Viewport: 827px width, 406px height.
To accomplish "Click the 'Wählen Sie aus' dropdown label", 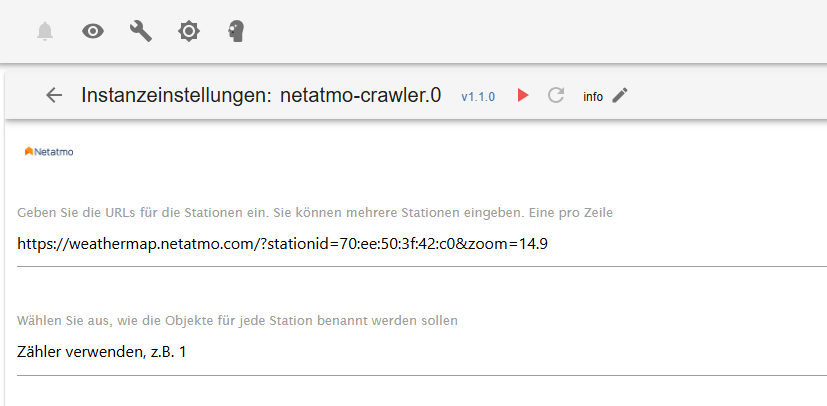I will pyautogui.click(x=237, y=321).
